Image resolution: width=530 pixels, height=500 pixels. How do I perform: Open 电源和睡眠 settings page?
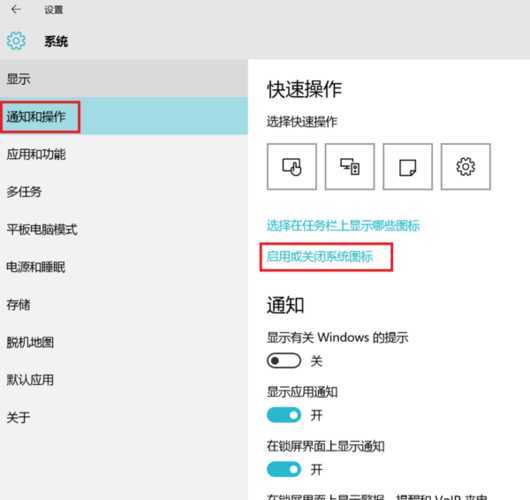tap(124, 267)
